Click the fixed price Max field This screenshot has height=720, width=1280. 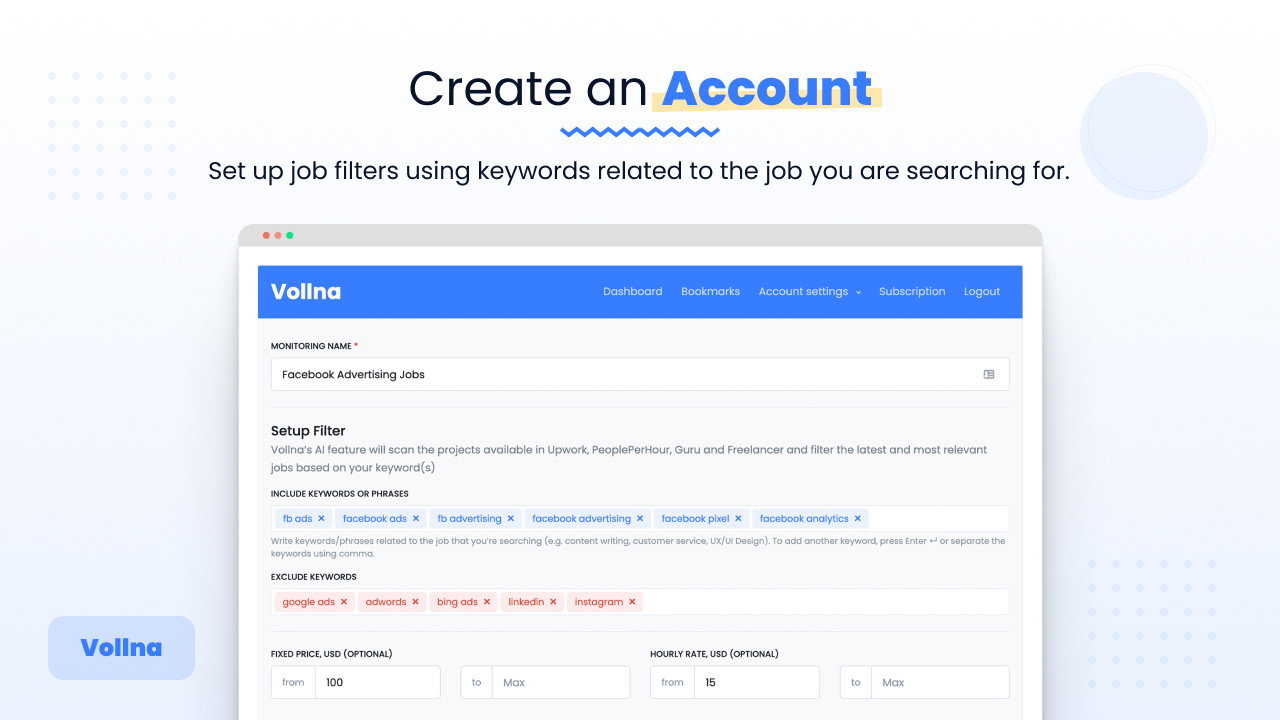click(560, 683)
